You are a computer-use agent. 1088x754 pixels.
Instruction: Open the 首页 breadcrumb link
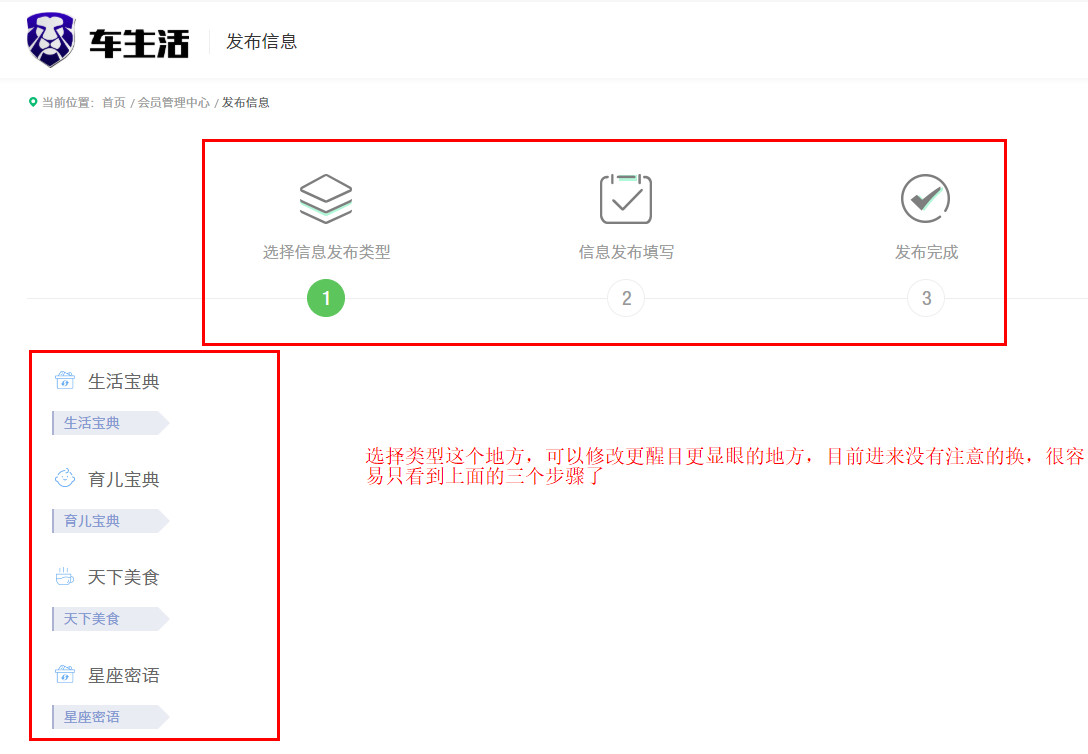pos(114,102)
